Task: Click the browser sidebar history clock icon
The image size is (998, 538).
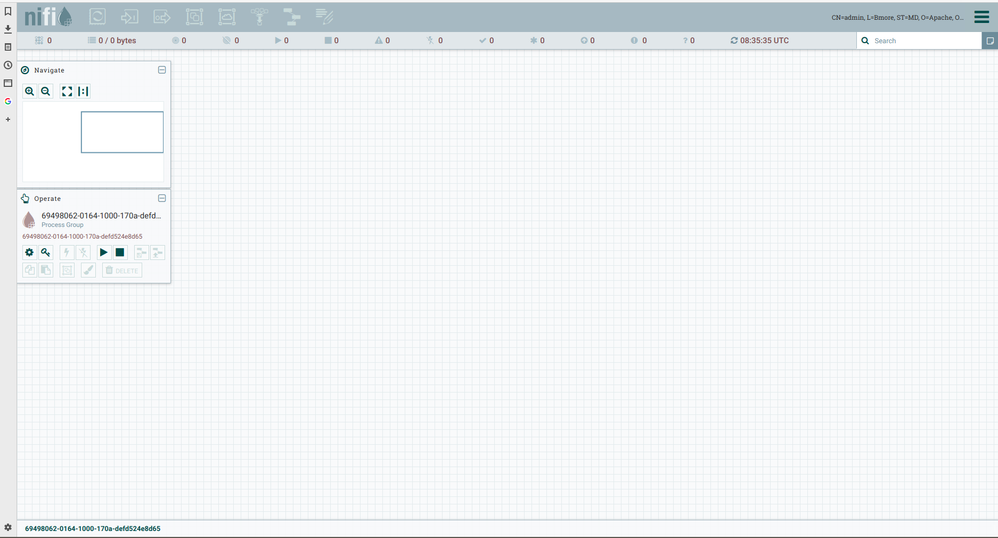Action: pos(8,65)
